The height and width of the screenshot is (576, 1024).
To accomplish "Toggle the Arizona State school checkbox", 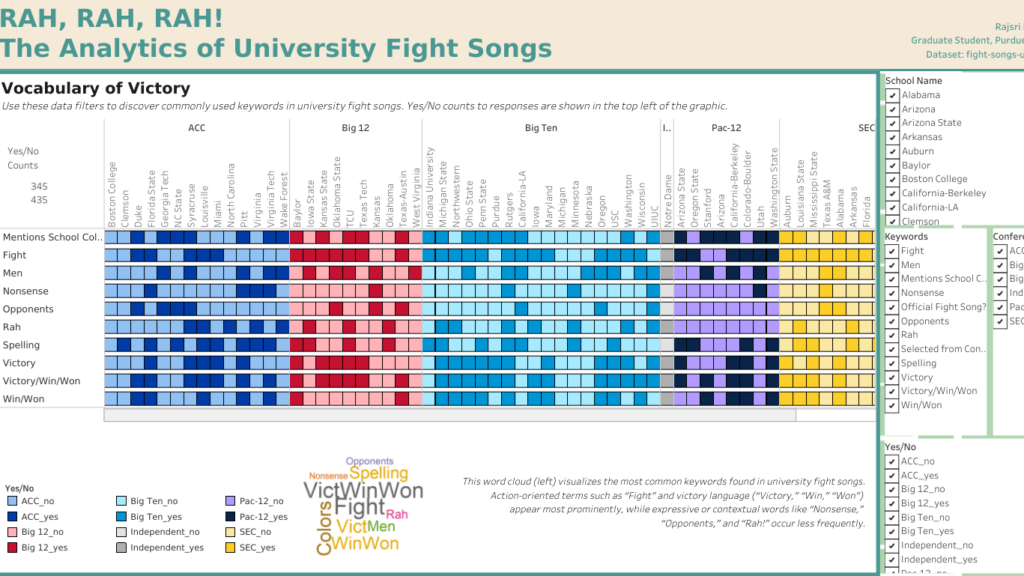I will (890, 121).
